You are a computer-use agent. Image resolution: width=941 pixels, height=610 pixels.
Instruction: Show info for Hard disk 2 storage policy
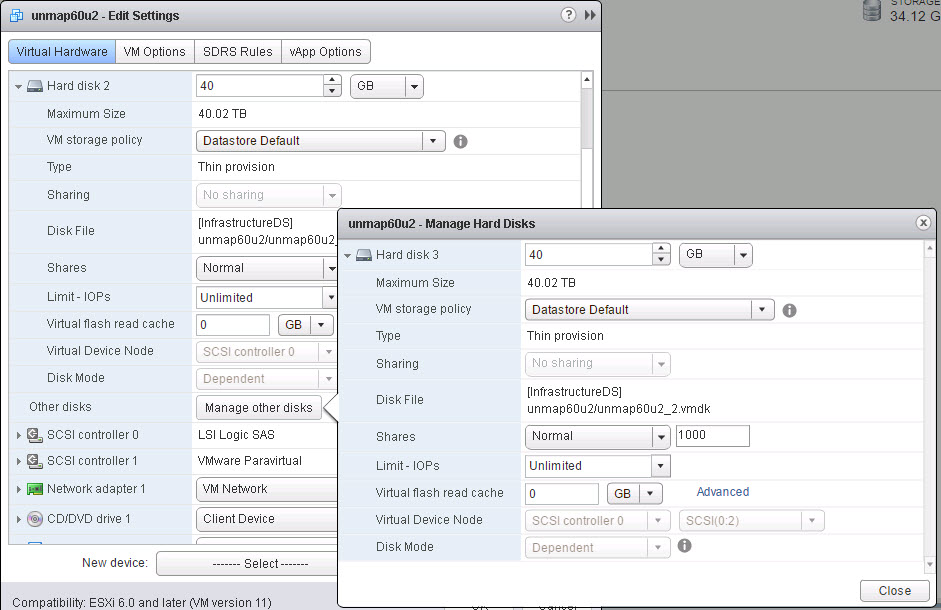(460, 142)
